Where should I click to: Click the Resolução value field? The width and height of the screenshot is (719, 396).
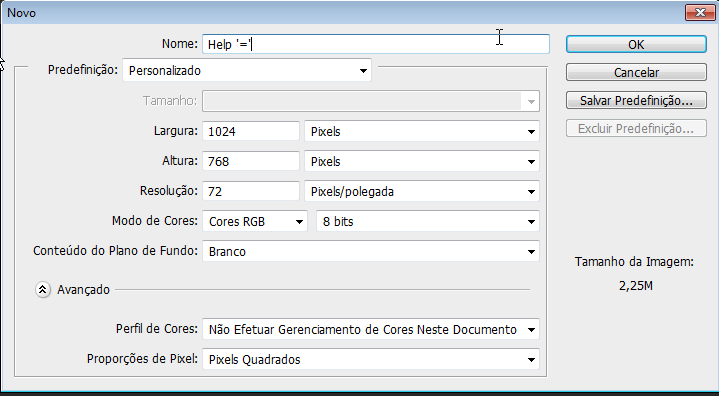coord(251,191)
